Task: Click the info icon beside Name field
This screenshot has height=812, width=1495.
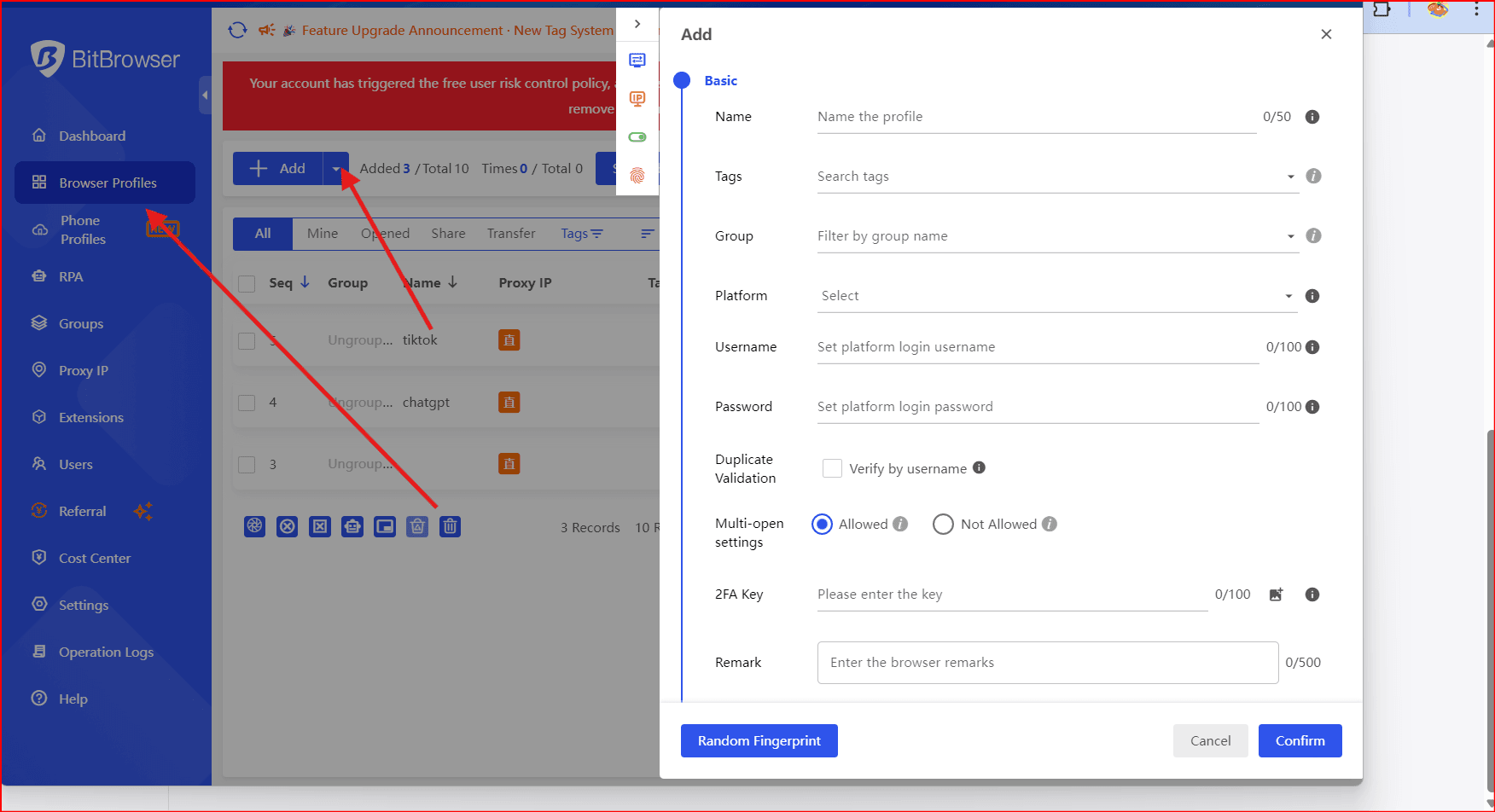Action: (x=1312, y=117)
